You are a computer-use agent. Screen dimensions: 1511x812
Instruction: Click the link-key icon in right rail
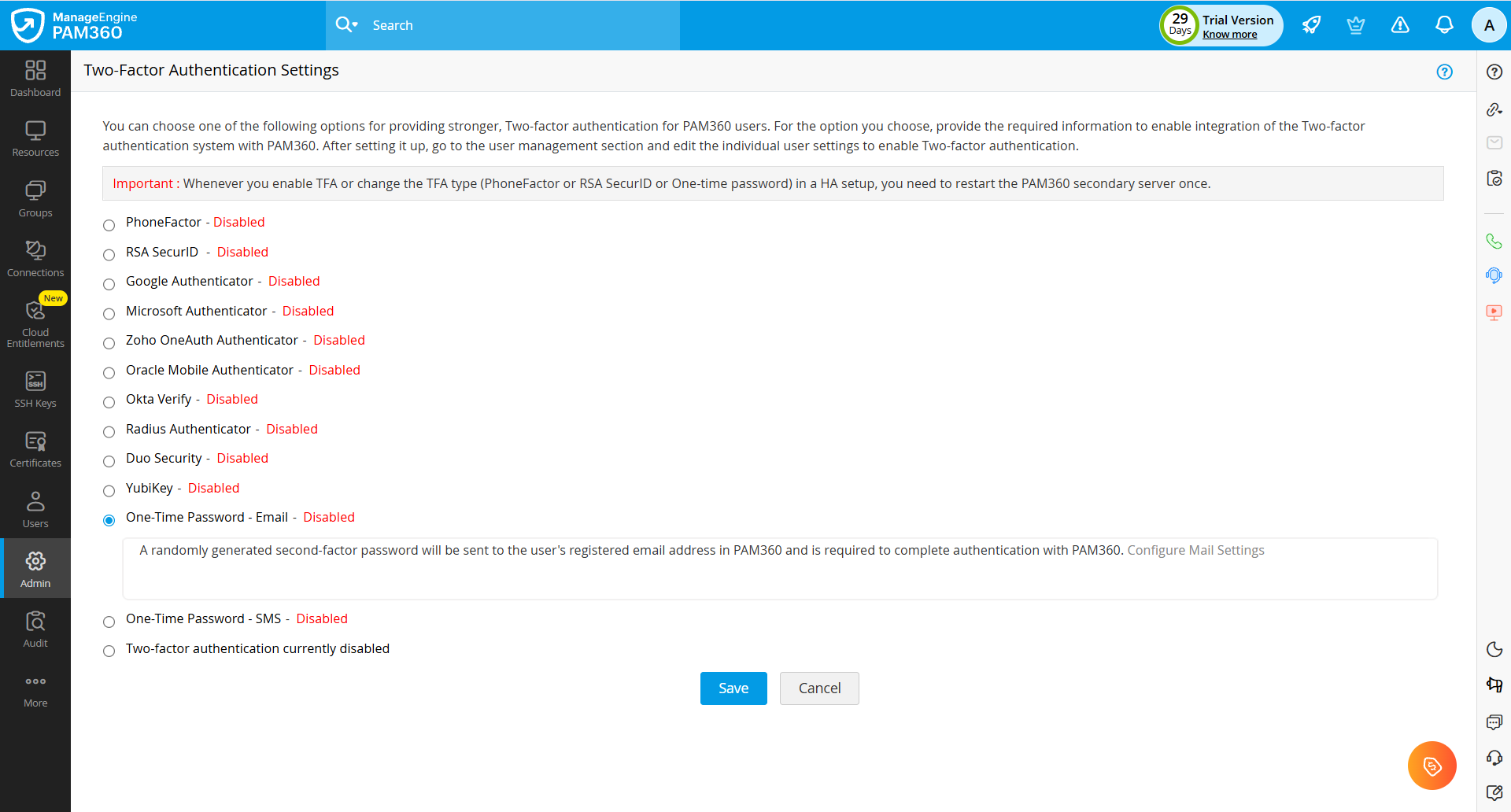1494,109
